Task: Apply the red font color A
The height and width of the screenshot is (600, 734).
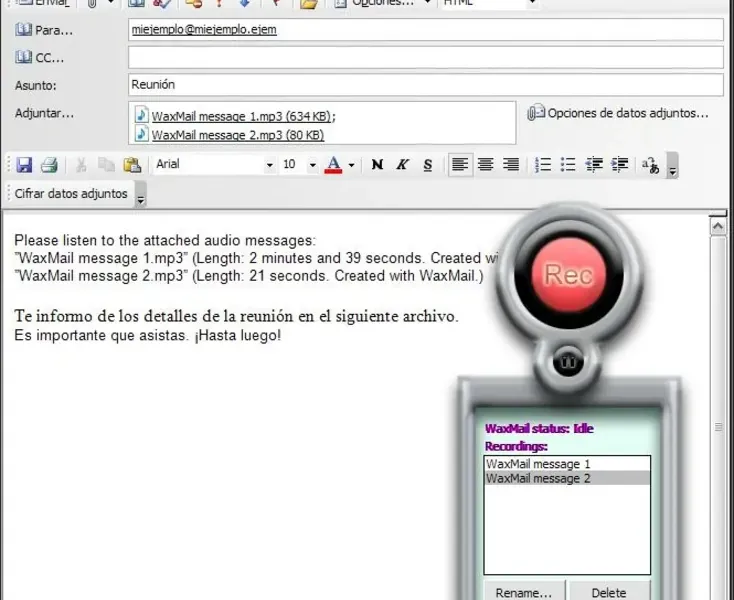Action: click(333, 165)
